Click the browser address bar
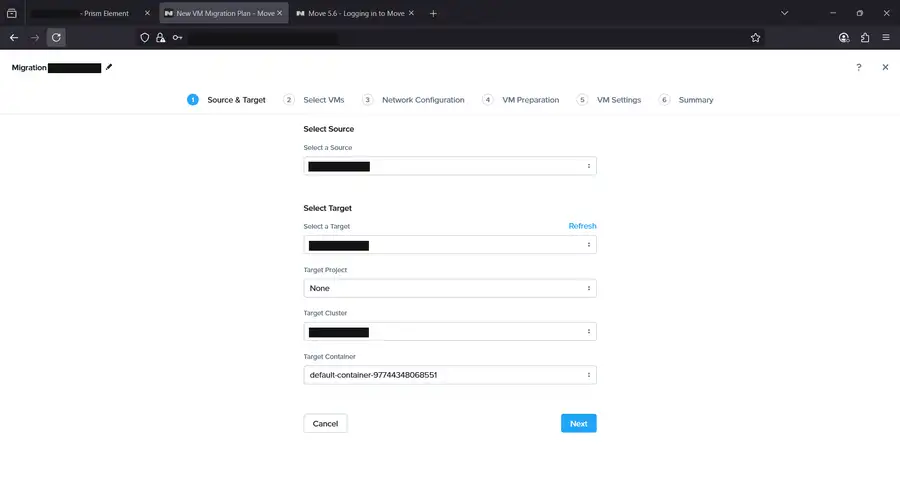 pos(448,37)
